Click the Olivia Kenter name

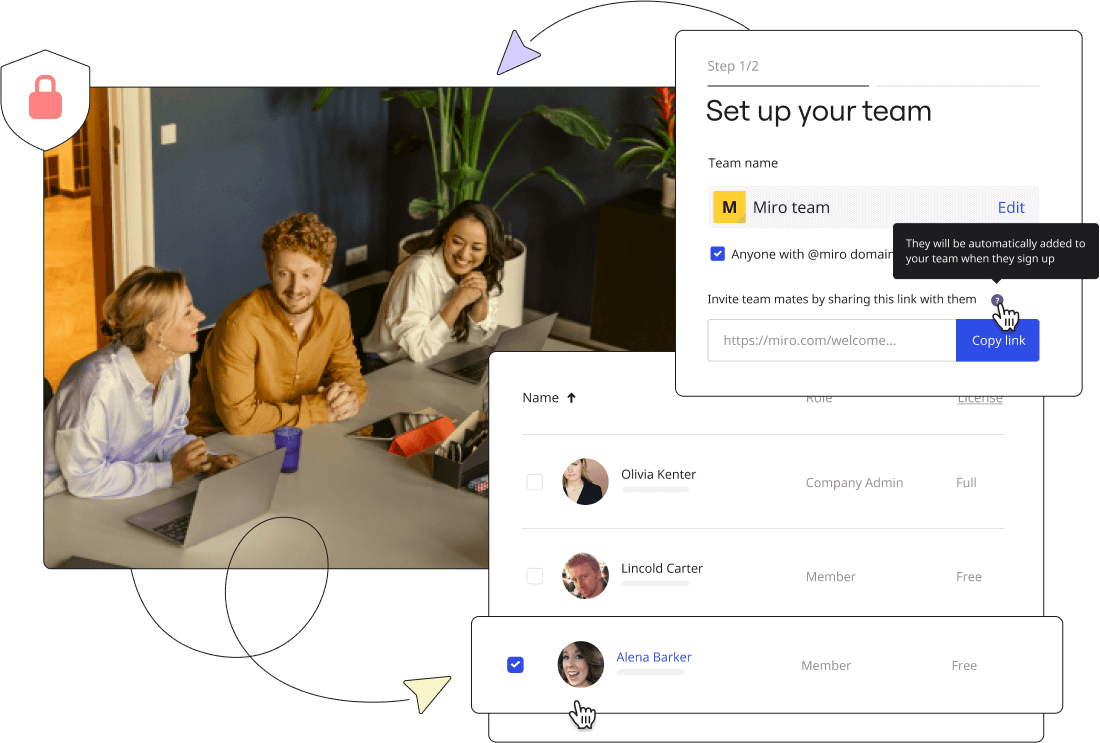658,474
